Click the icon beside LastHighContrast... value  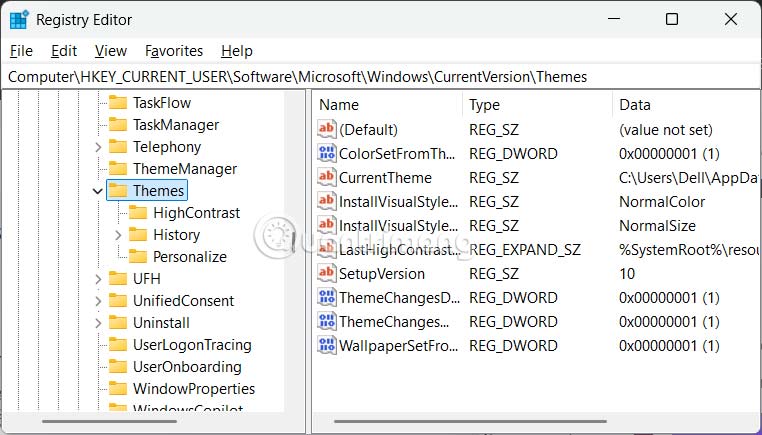coord(327,249)
